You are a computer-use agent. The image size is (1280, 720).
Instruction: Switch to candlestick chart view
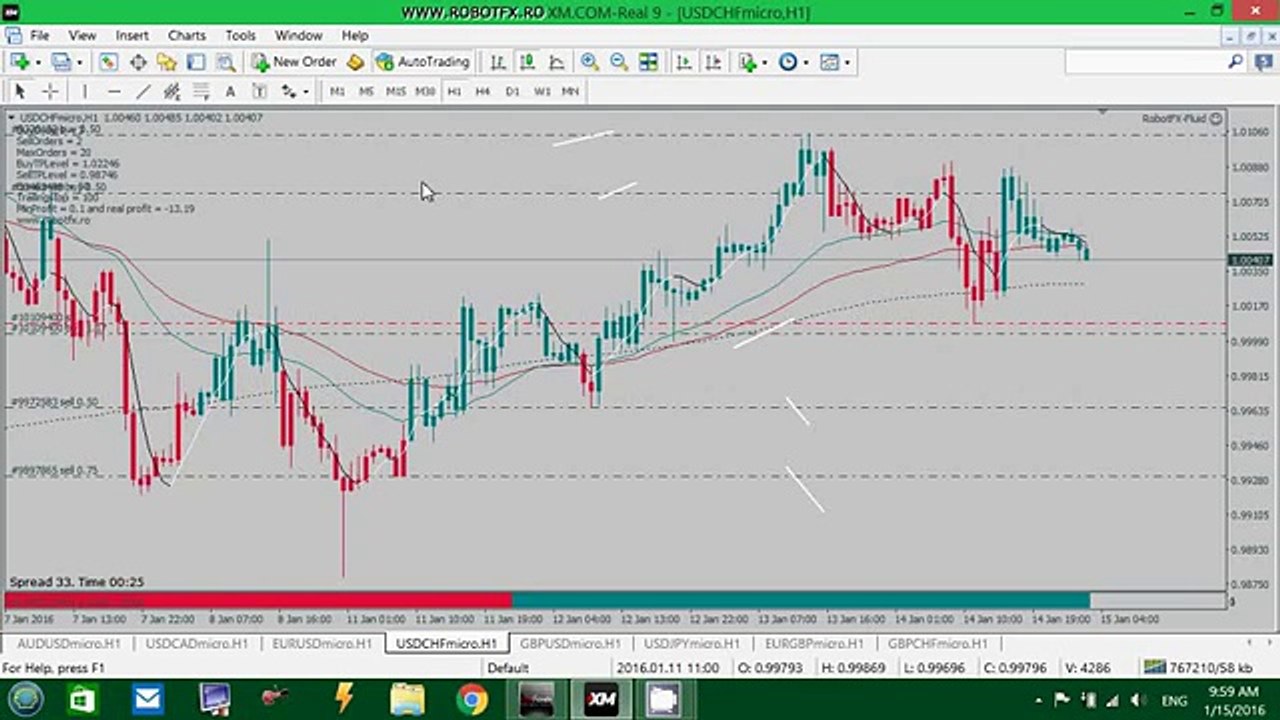click(x=527, y=62)
